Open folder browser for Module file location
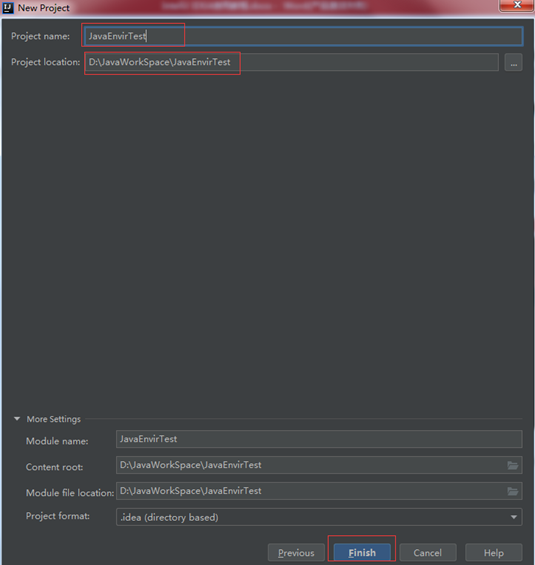This screenshot has height=565, width=535. tap(513, 491)
